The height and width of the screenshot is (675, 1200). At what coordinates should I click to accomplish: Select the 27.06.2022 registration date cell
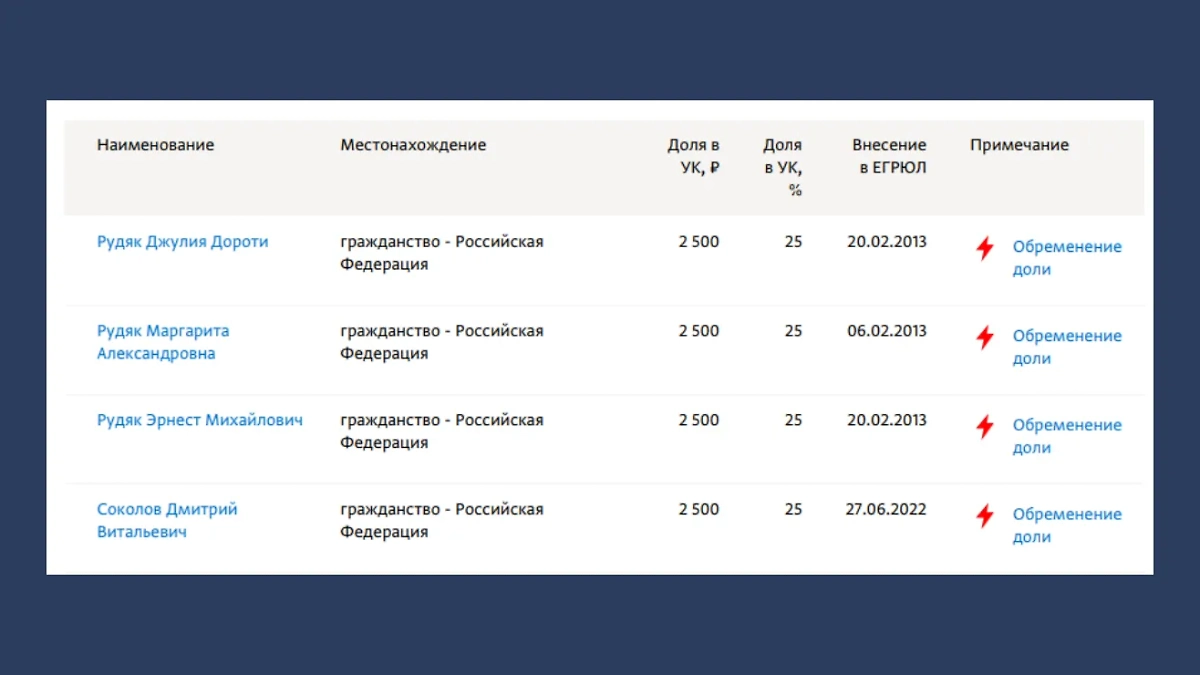(x=885, y=509)
